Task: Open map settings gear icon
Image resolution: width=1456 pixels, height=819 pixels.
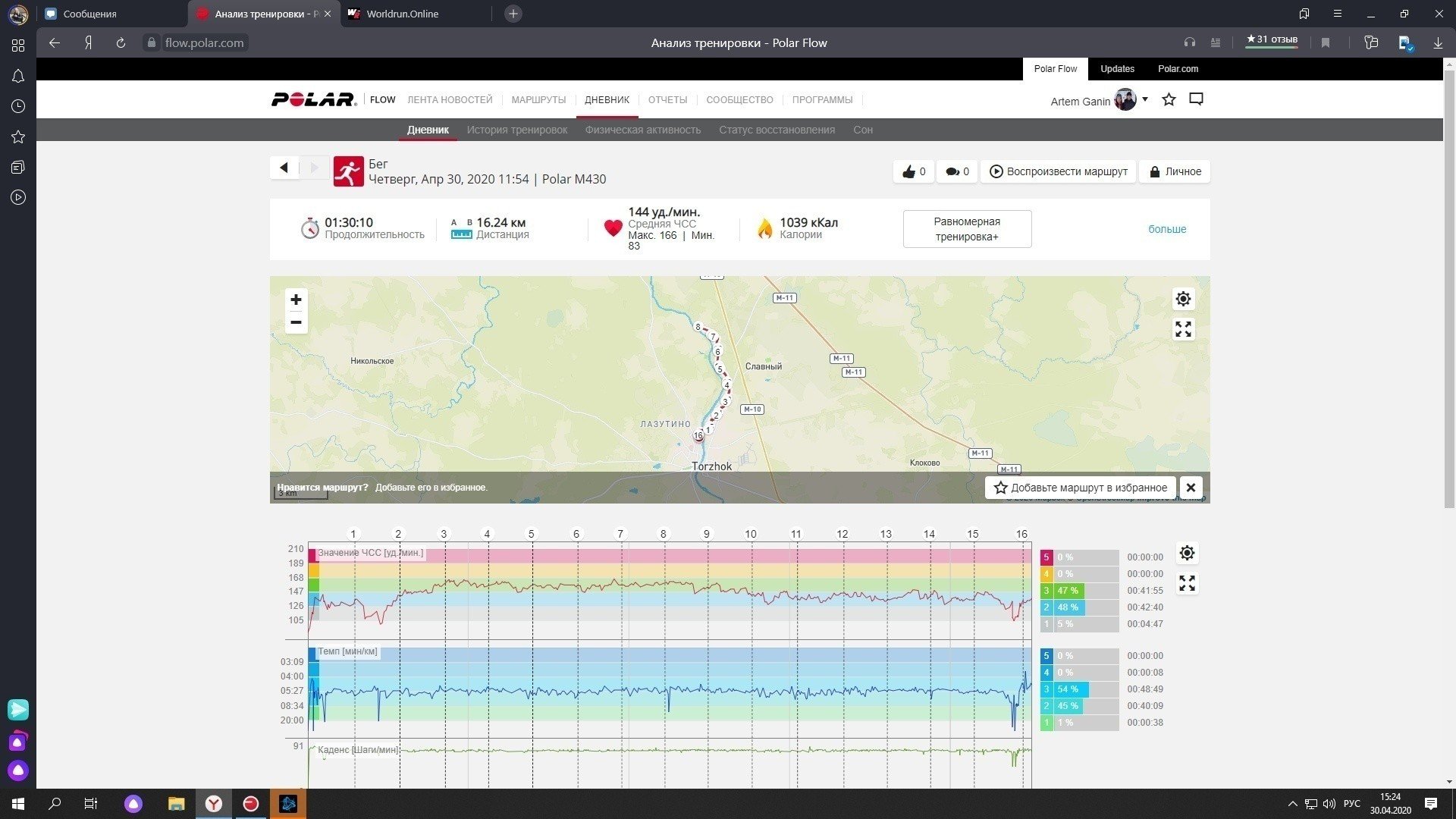Action: coord(1183,299)
